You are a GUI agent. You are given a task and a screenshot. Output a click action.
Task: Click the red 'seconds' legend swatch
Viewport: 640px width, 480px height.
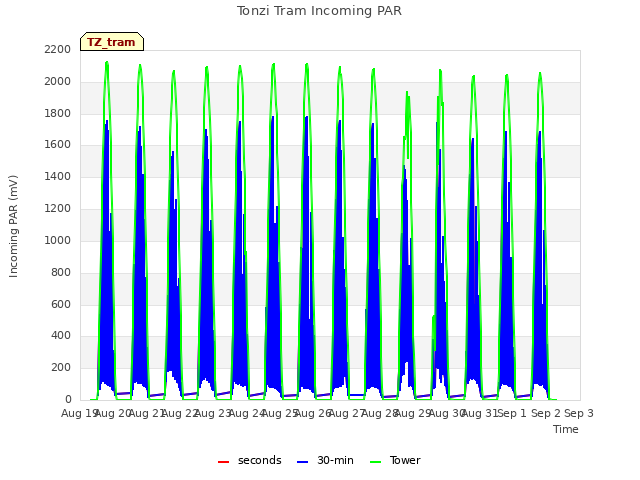click(x=223, y=462)
